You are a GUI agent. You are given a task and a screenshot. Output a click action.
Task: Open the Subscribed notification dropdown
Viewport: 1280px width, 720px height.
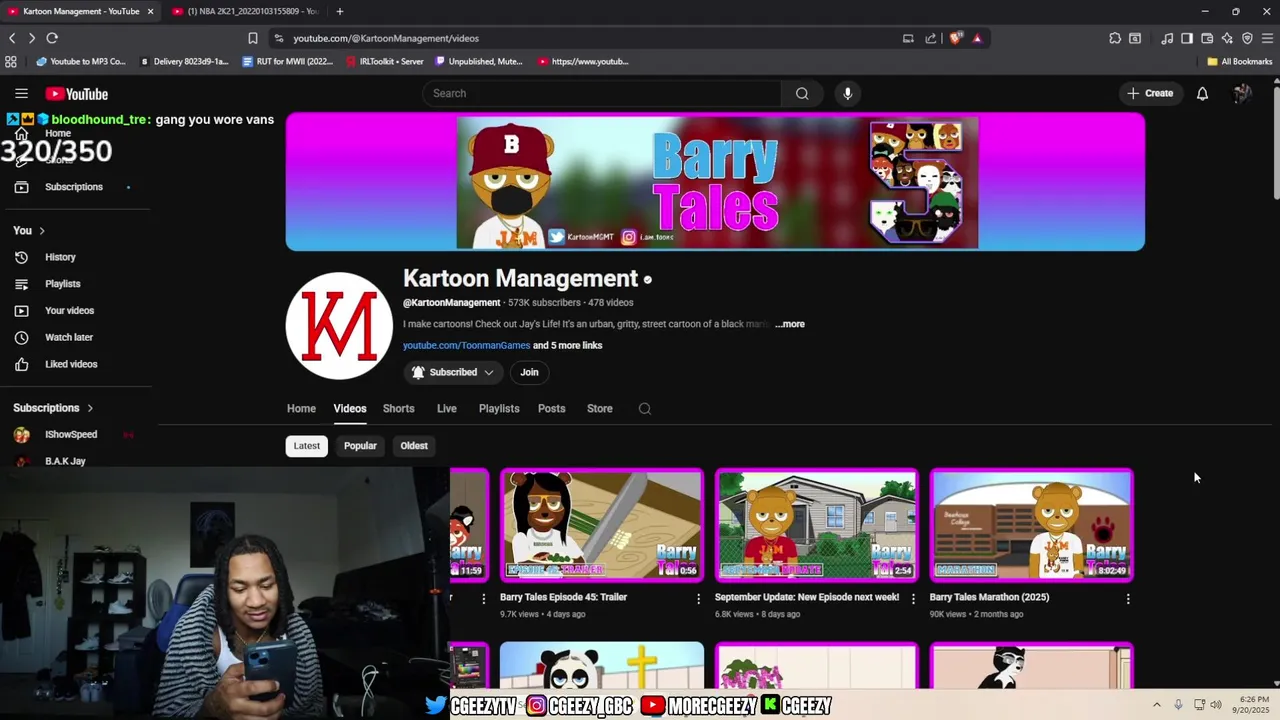coord(453,372)
